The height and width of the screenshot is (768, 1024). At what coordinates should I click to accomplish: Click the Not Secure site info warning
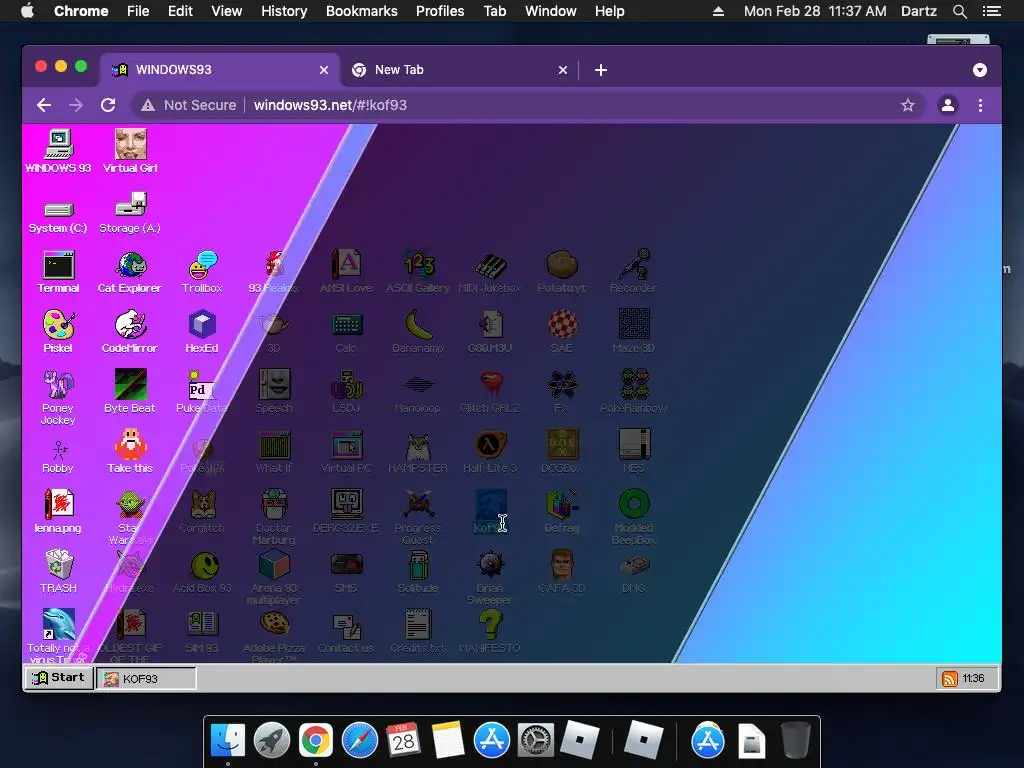tap(189, 105)
